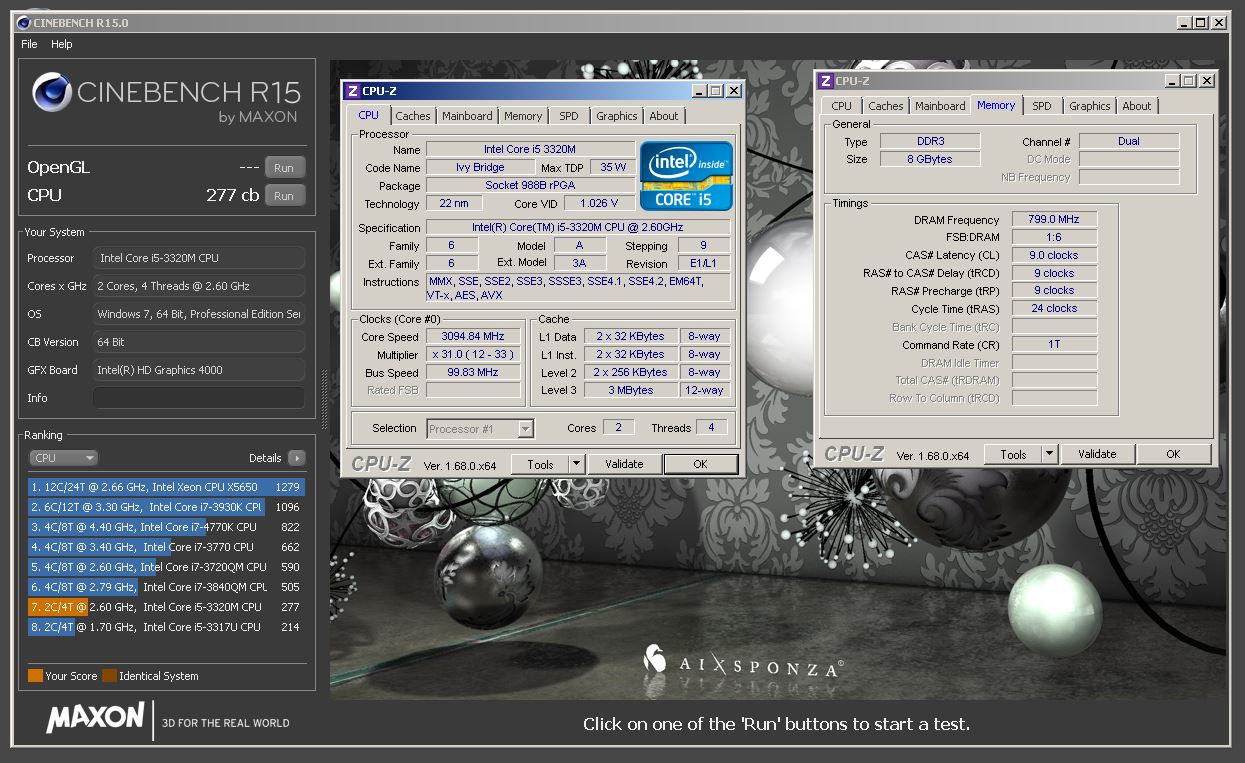Select ranking row Core i7-4770K
The height and width of the screenshot is (763, 1245).
(x=166, y=527)
